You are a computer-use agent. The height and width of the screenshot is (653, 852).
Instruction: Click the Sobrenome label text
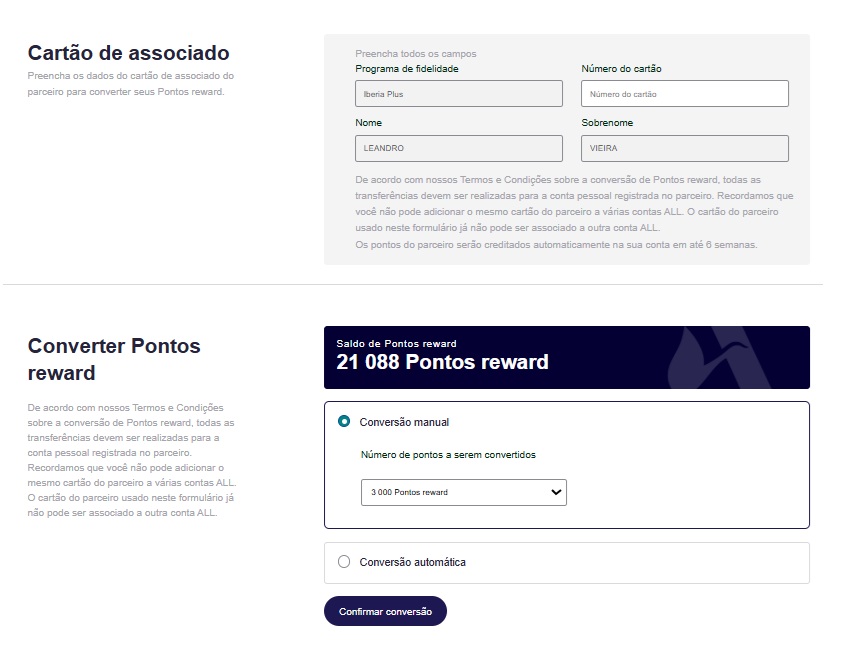pos(607,123)
